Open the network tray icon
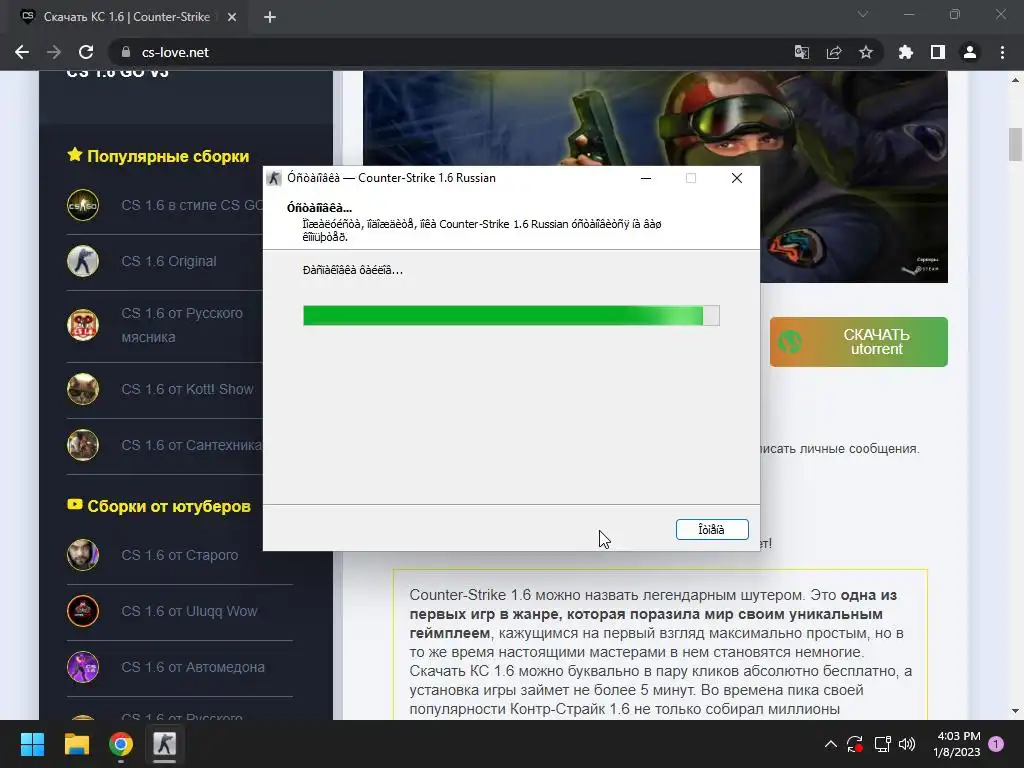This screenshot has height=768, width=1024. (882, 744)
